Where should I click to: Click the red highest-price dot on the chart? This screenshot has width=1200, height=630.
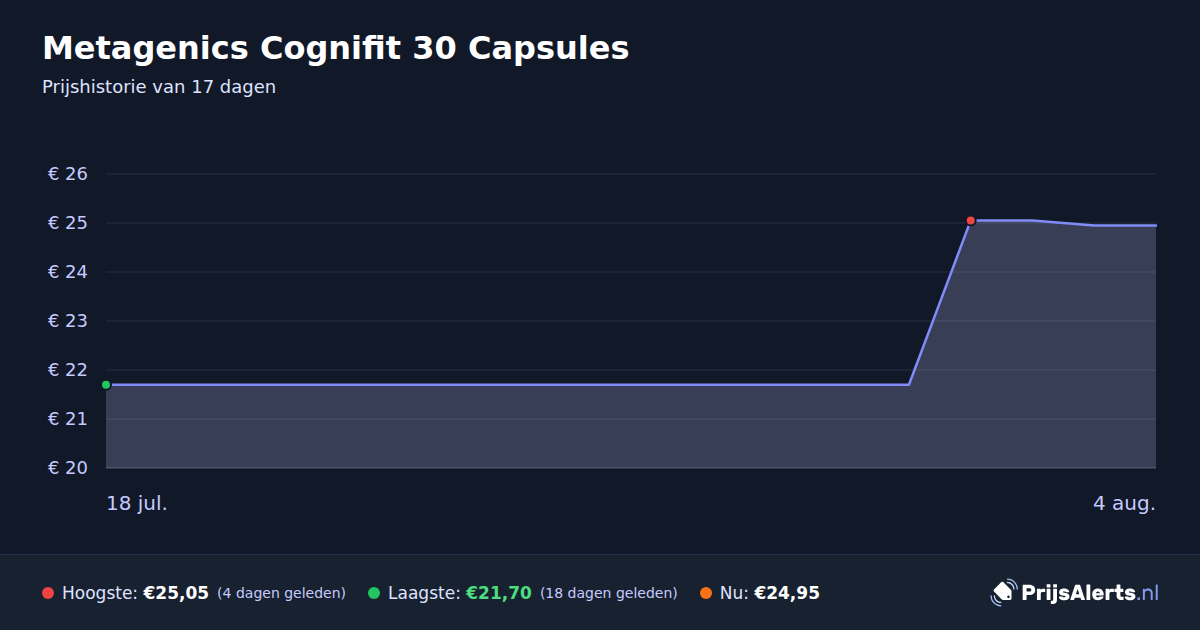tap(971, 220)
